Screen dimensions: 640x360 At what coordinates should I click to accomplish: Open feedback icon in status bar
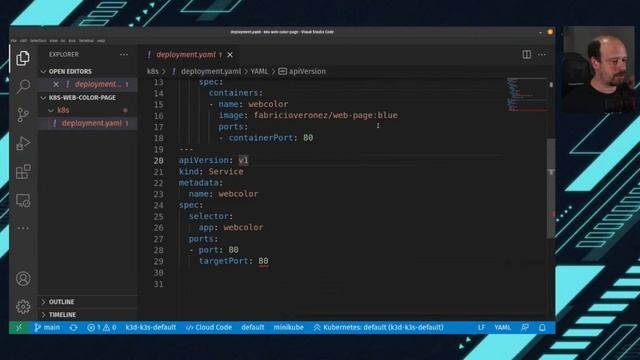click(525, 327)
